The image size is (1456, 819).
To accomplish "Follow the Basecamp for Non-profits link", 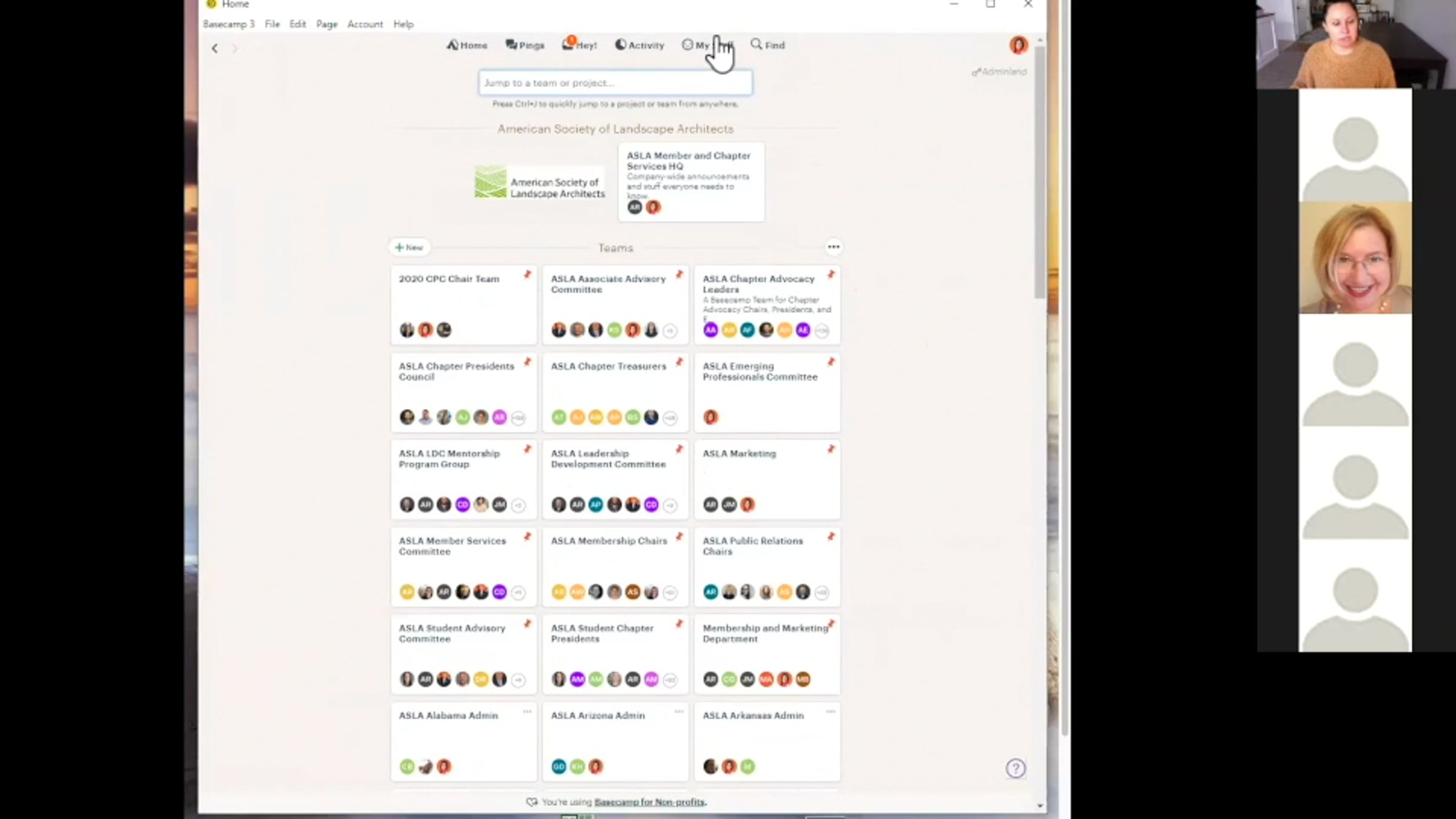I will tap(649, 802).
